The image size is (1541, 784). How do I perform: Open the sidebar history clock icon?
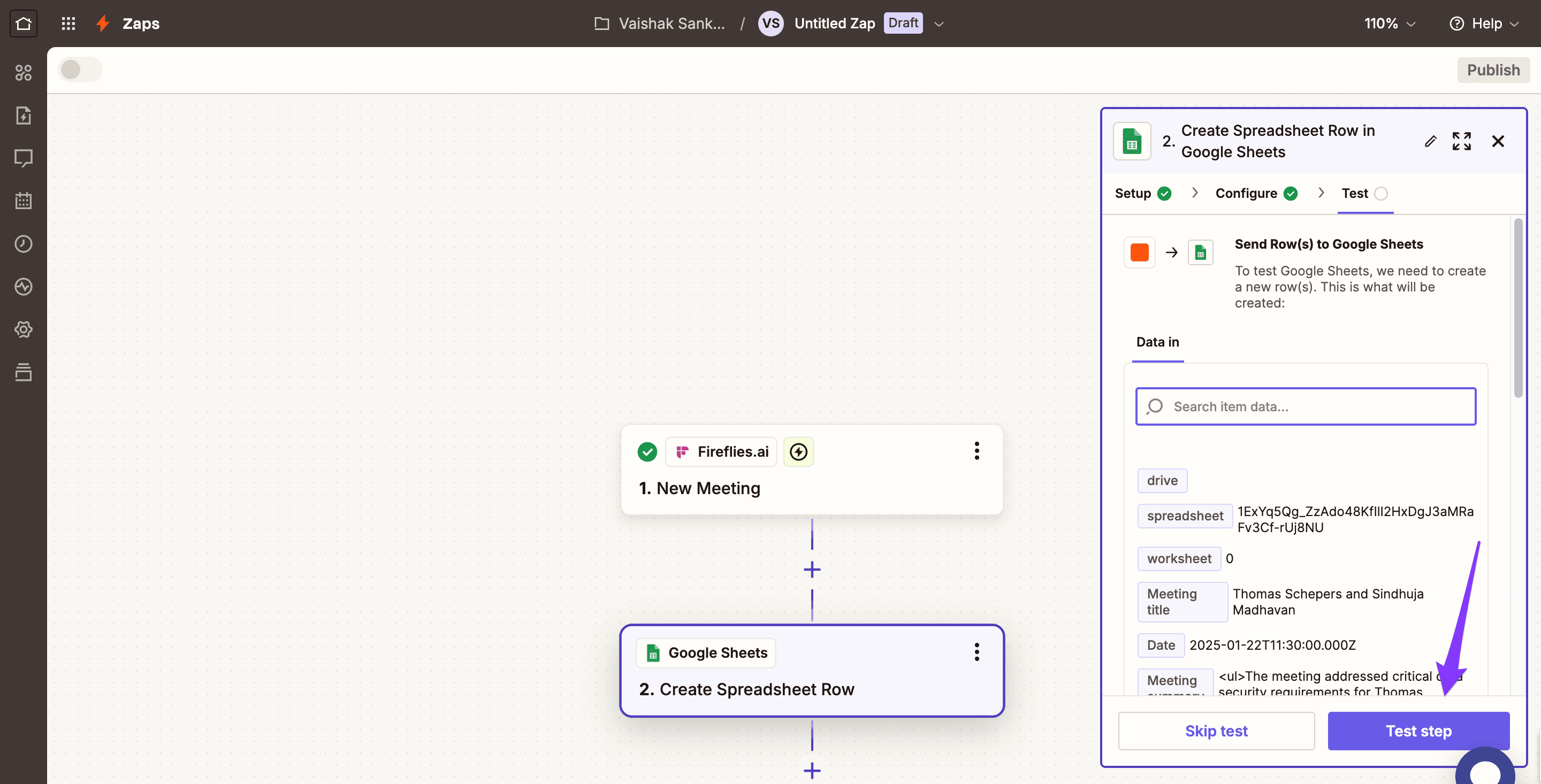click(x=24, y=244)
